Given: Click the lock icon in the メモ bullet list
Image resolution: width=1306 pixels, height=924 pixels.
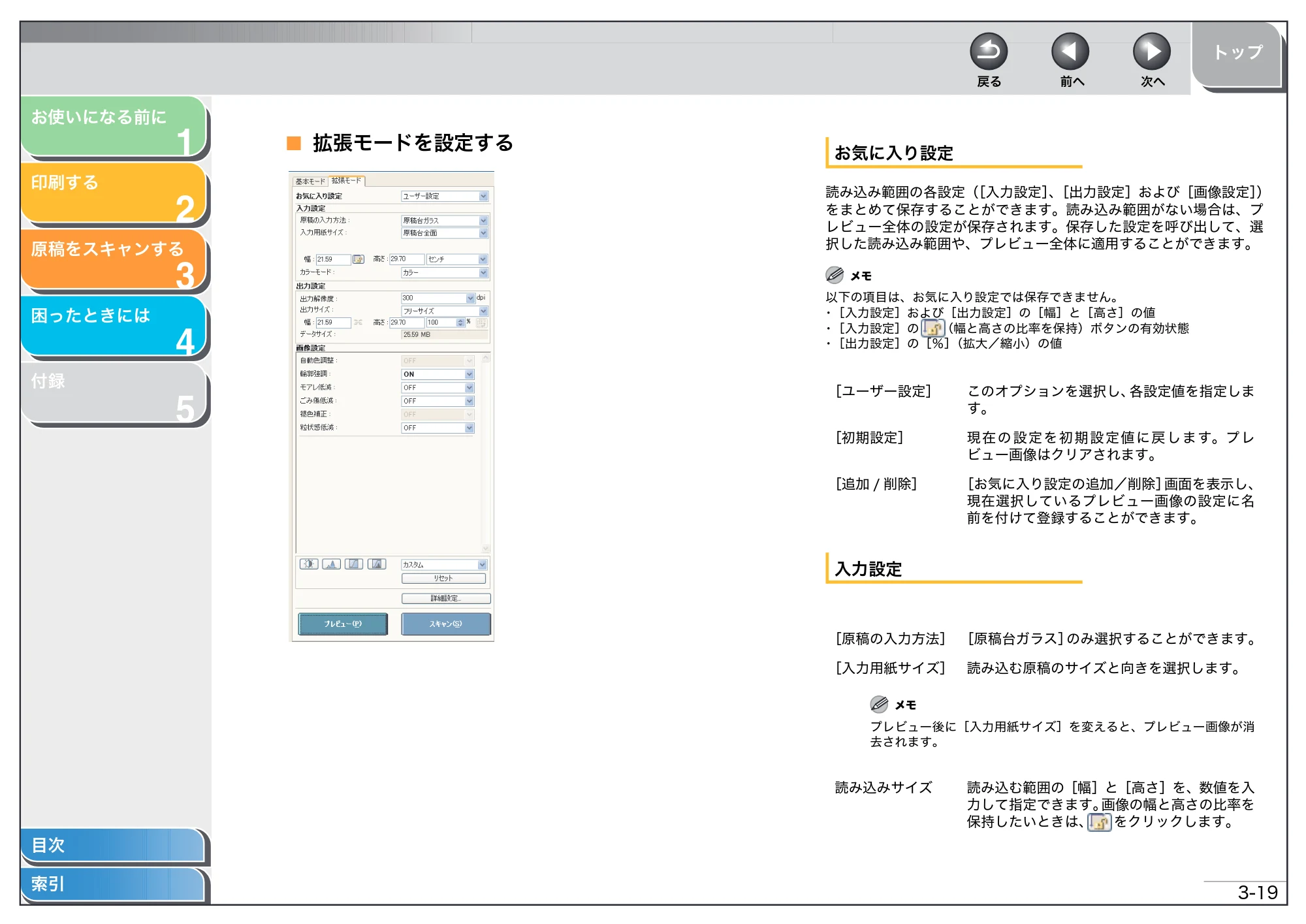Looking at the screenshot, I should 932,328.
